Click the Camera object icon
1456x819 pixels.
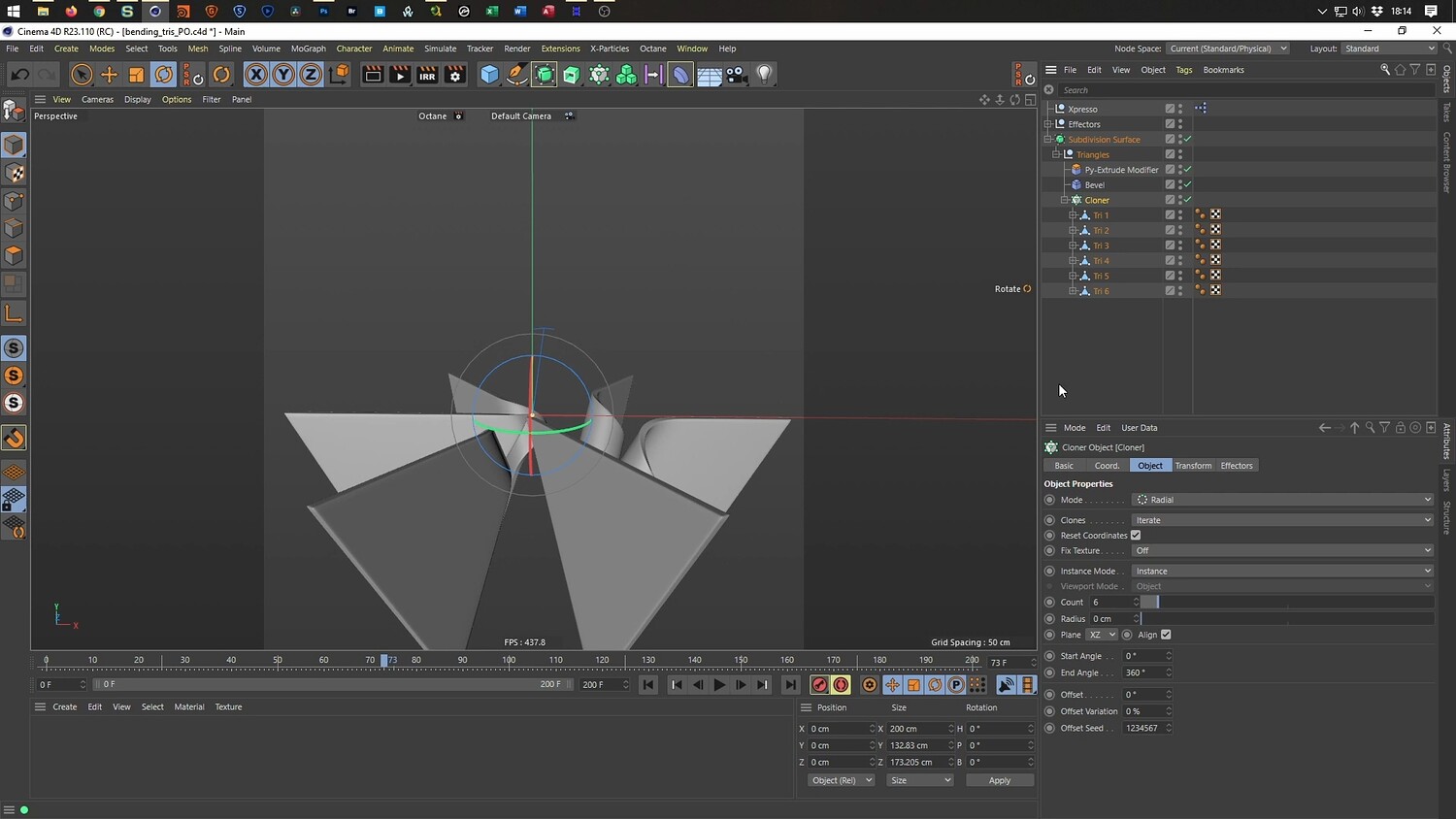737,75
